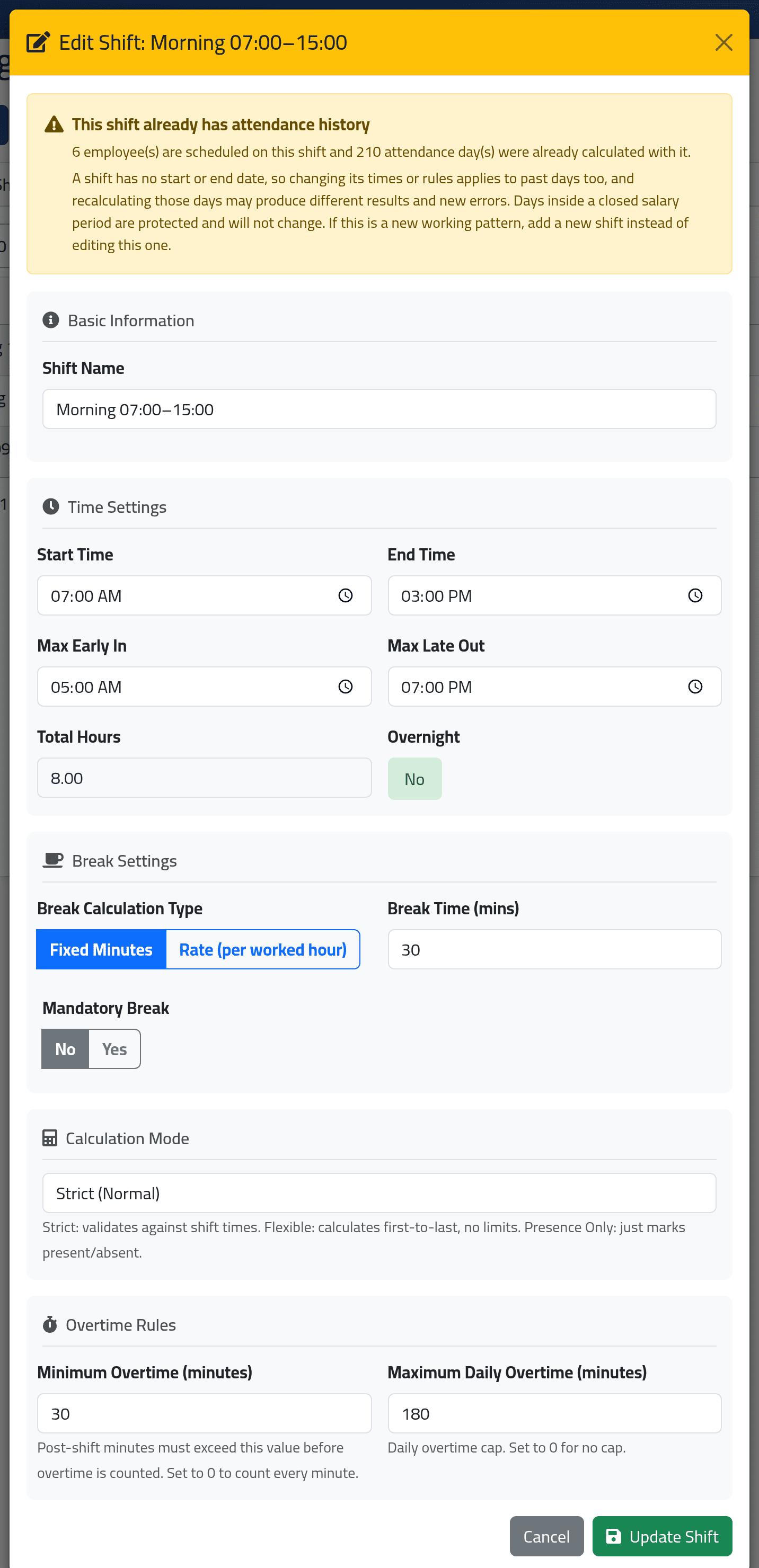
Task: Click the Overnight 'No' badge
Action: [x=414, y=779]
